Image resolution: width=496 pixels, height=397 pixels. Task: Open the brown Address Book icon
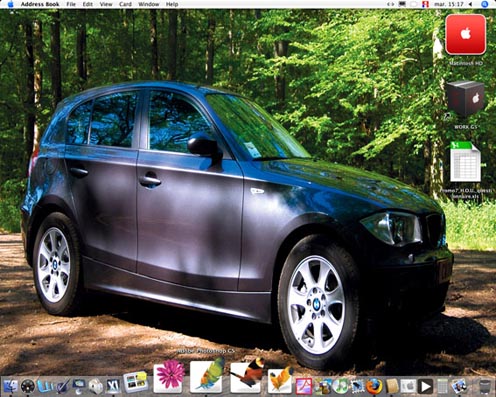point(392,386)
